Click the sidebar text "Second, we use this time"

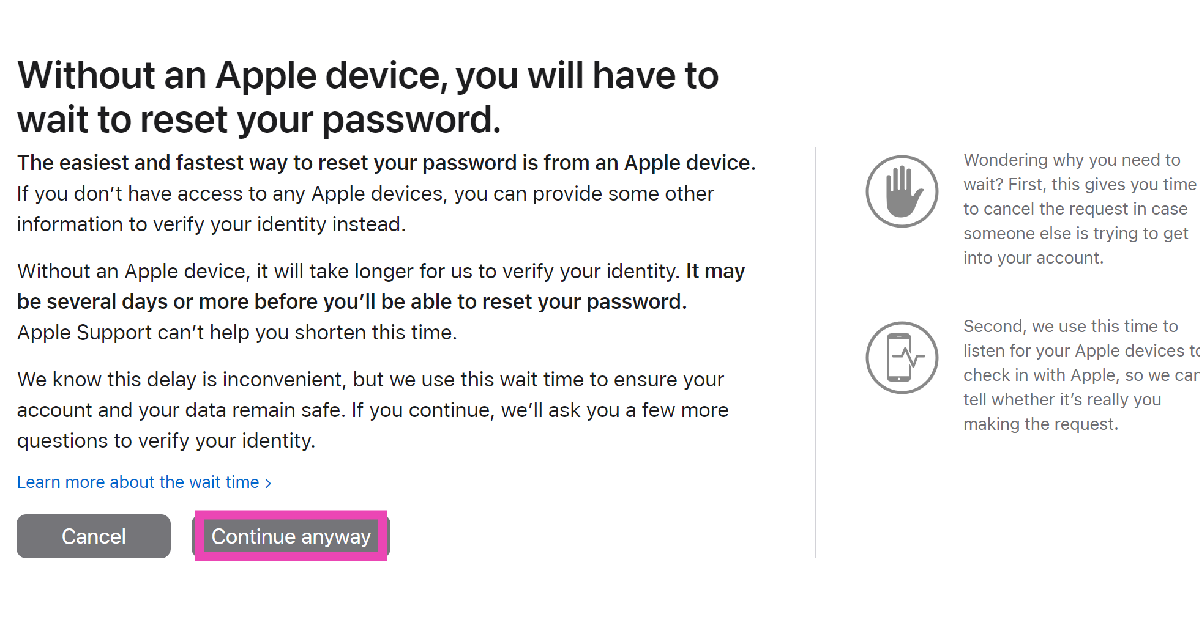(1057, 326)
